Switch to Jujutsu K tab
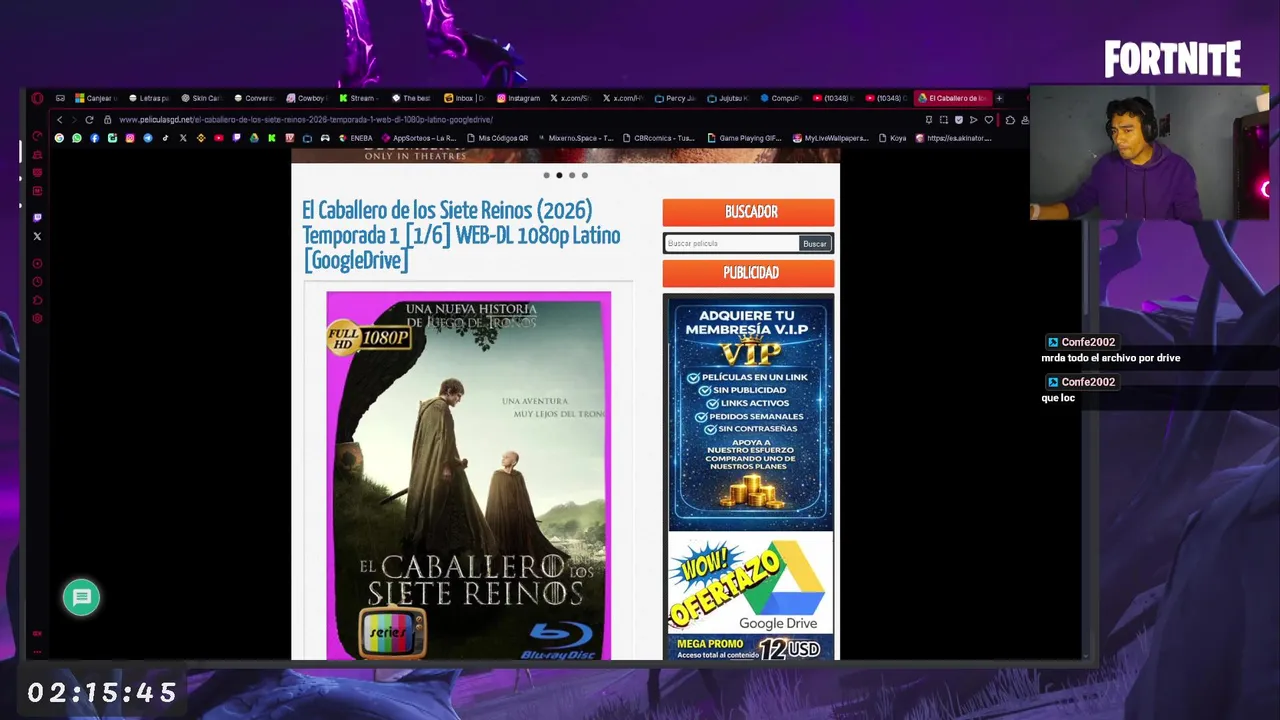This screenshot has width=1280, height=720. [x=728, y=98]
